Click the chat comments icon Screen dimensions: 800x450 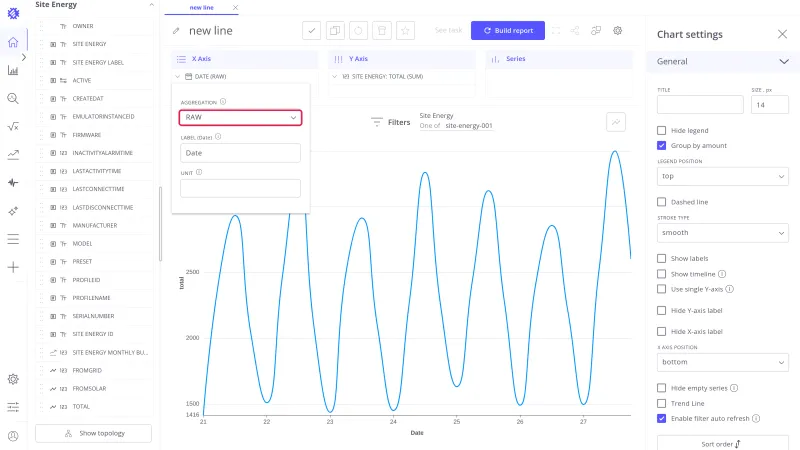(x=596, y=31)
